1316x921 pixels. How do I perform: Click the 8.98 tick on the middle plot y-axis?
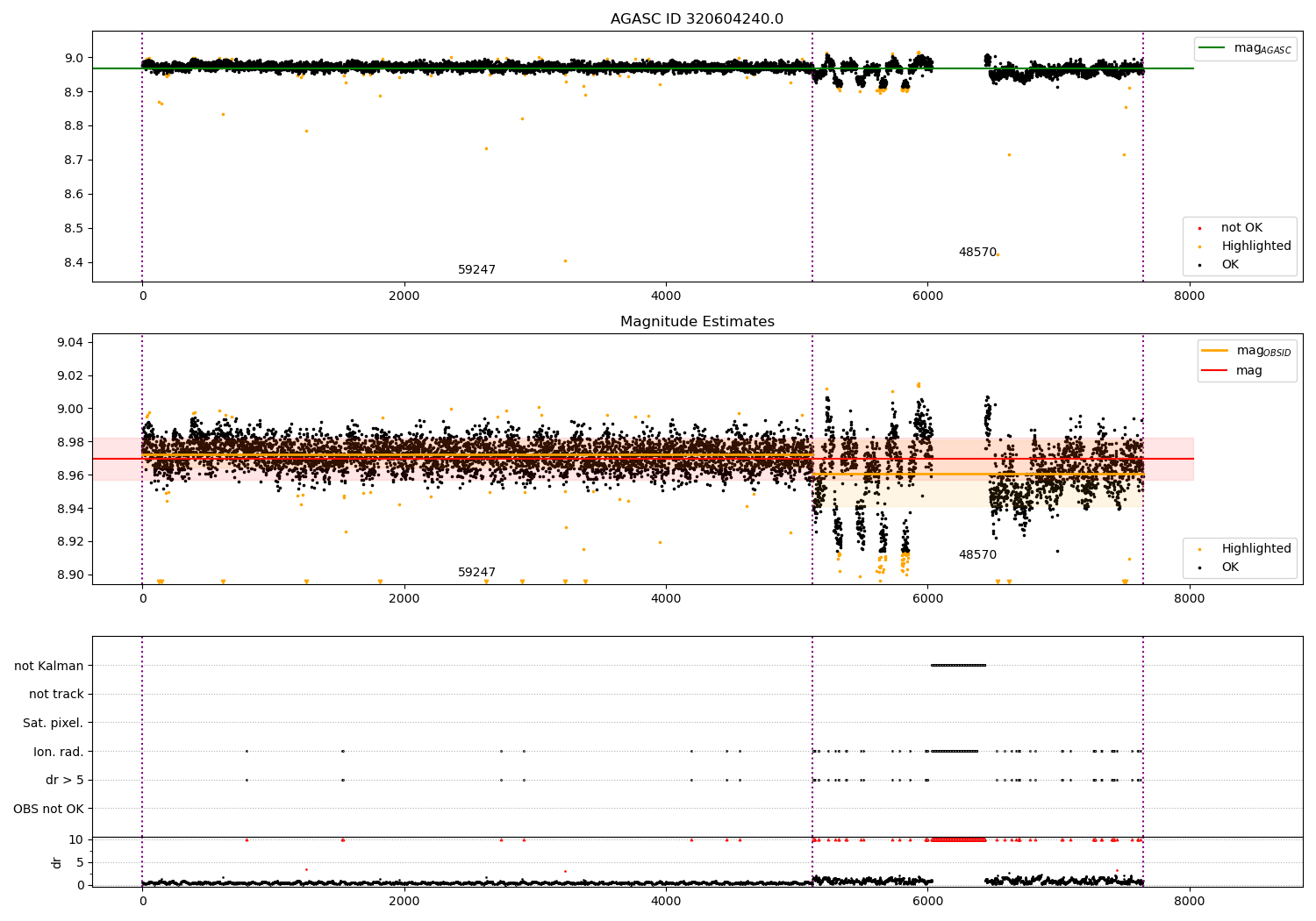(x=70, y=442)
